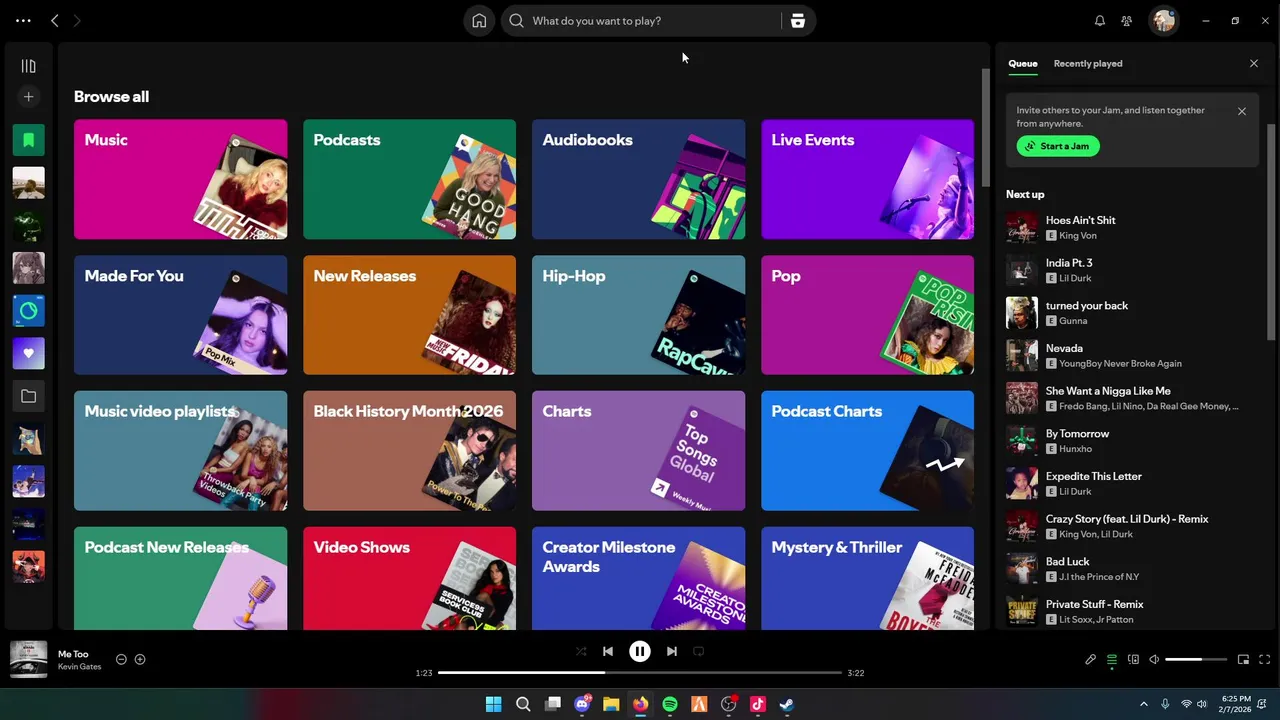The width and height of the screenshot is (1280, 720).
Task: Adjust the volume slider
Action: point(1196,660)
